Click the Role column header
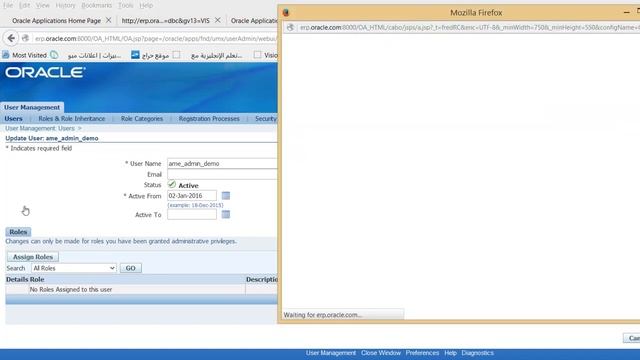The width and height of the screenshot is (640, 360). tap(37, 280)
